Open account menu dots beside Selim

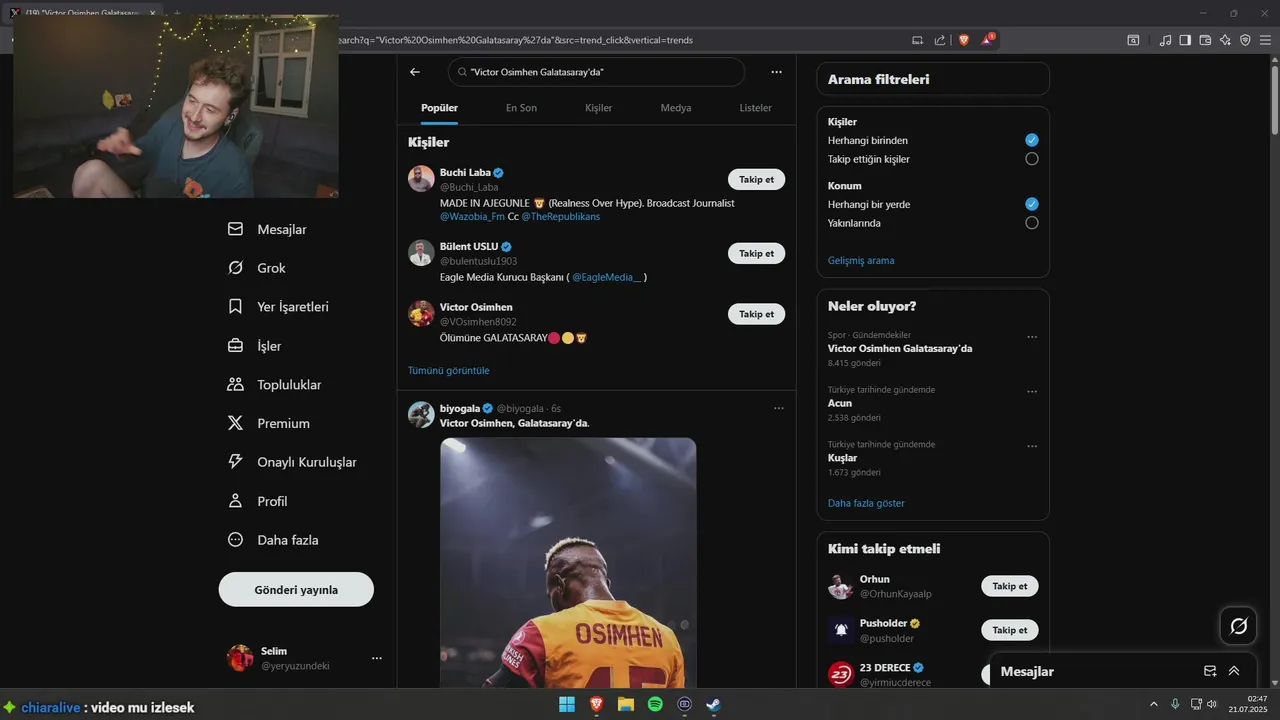[377, 658]
